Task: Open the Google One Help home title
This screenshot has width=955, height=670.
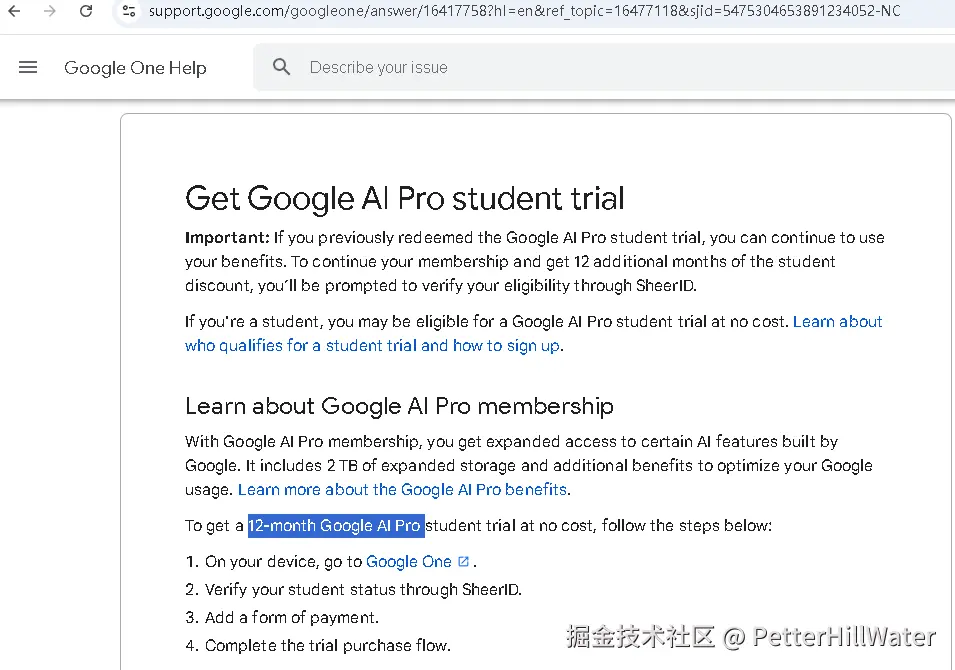Action: point(135,68)
